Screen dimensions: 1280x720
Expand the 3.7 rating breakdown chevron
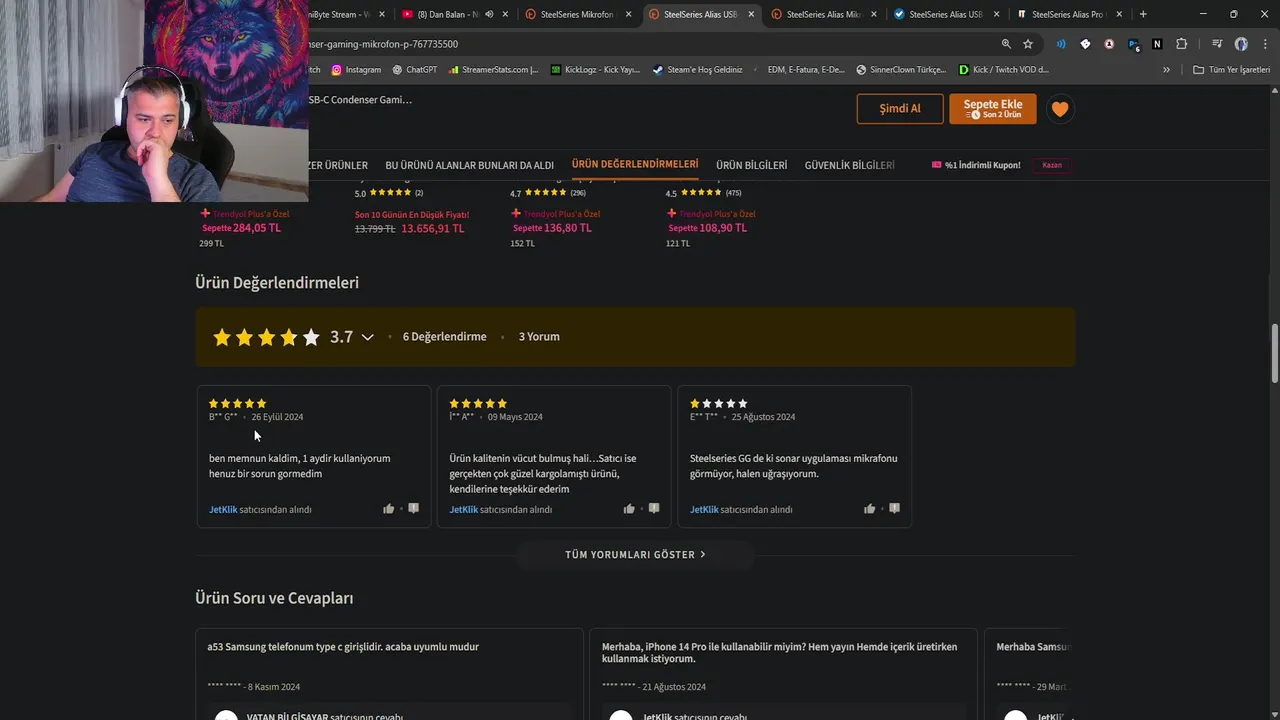(x=367, y=337)
